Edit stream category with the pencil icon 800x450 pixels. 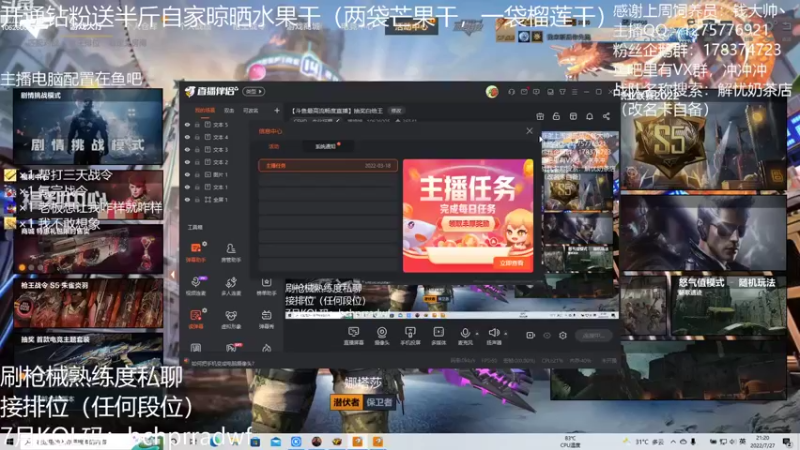pyautogui.click(x=338, y=121)
